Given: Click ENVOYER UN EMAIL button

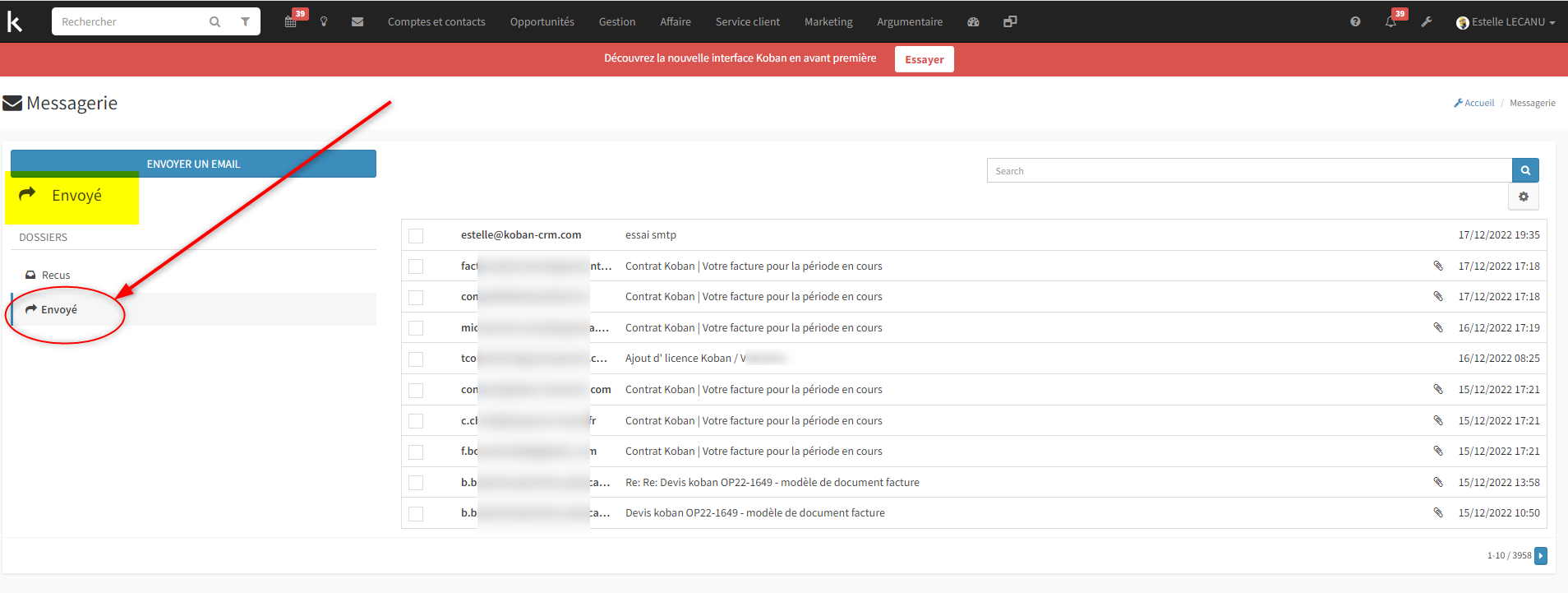Looking at the screenshot, I should point(193,164).
